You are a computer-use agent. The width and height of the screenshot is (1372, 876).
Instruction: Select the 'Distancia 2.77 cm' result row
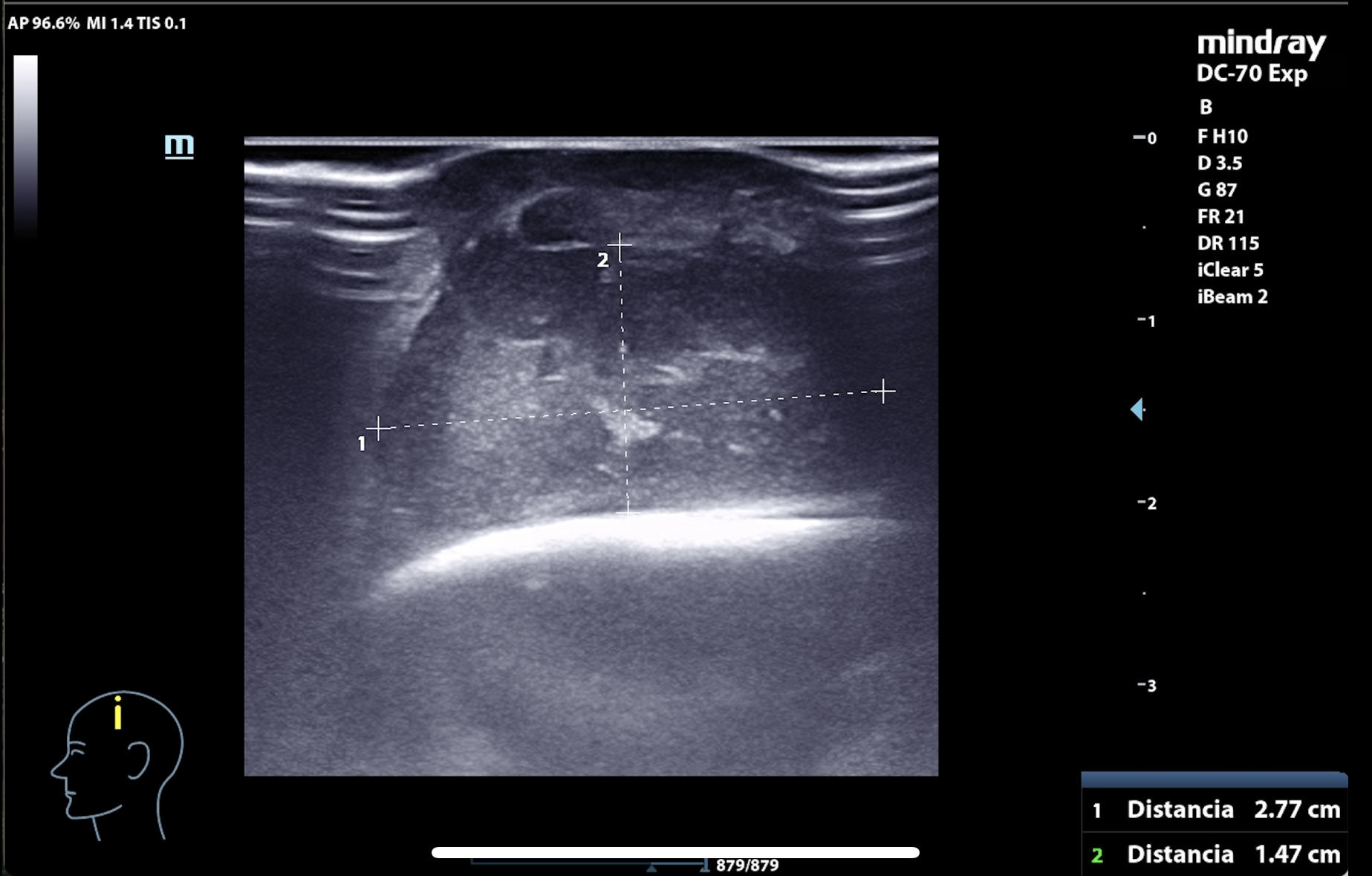tap(1215, 809)
